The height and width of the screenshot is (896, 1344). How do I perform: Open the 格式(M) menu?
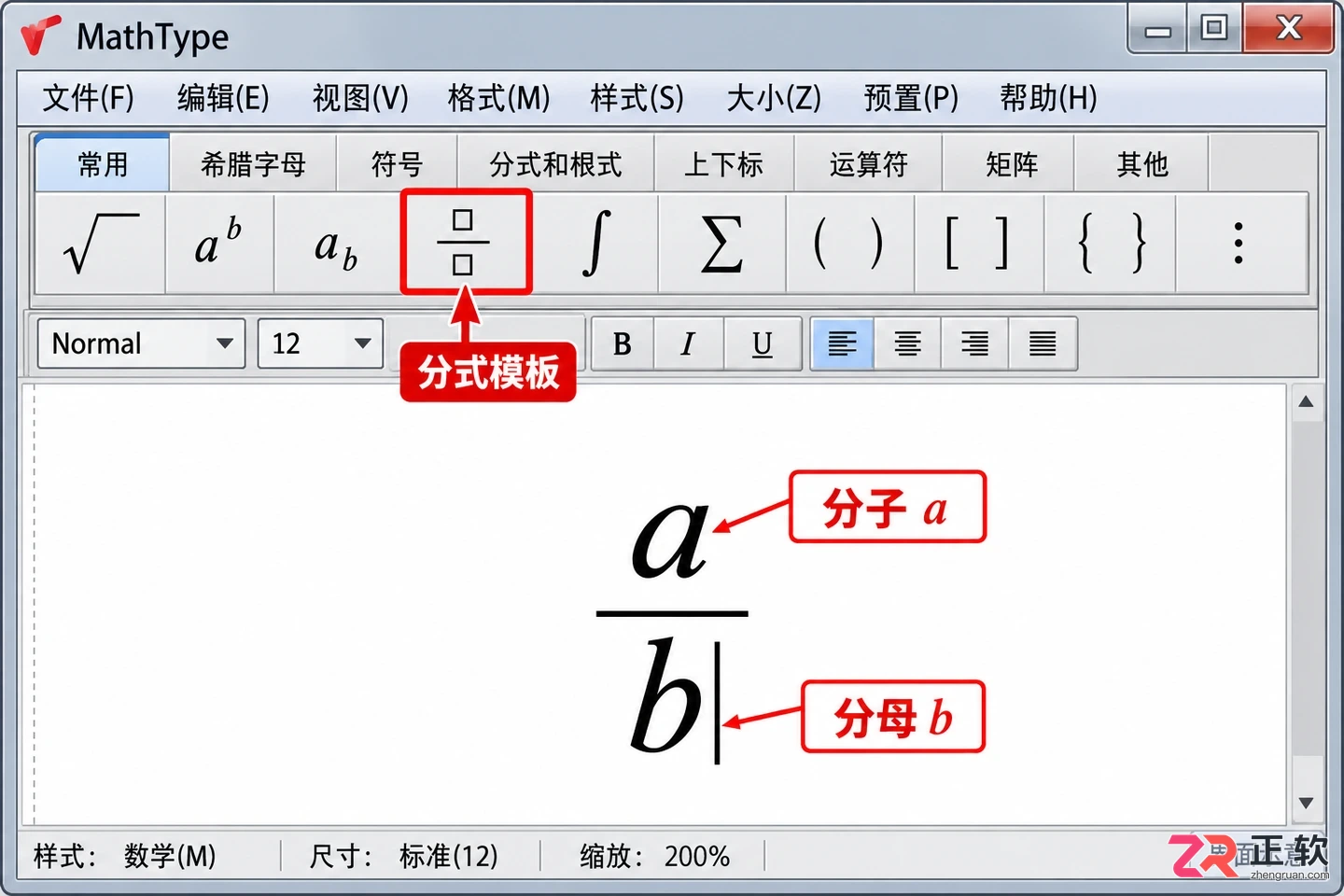pyautogui.click(x=498, y=98)
